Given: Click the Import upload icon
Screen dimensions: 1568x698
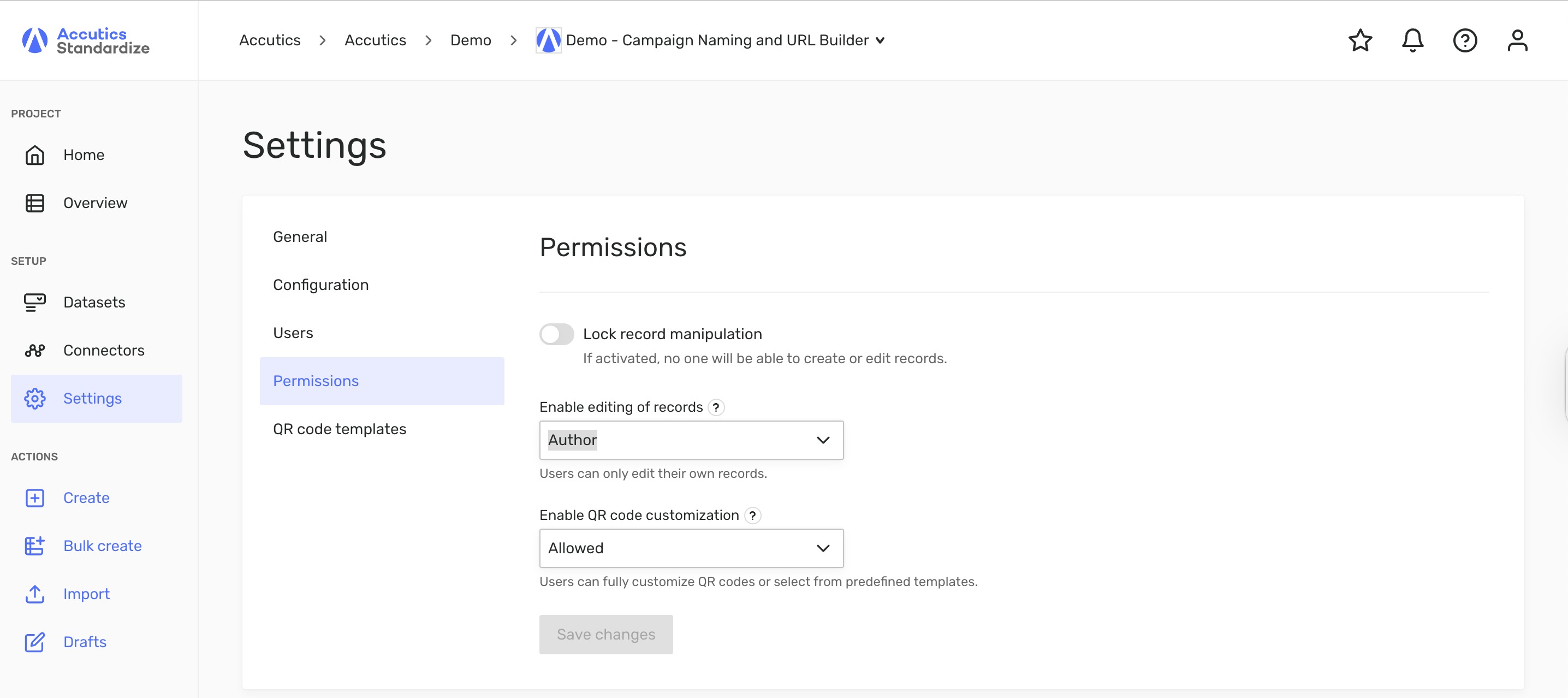Looking at the screenshot, I should 35,594.
